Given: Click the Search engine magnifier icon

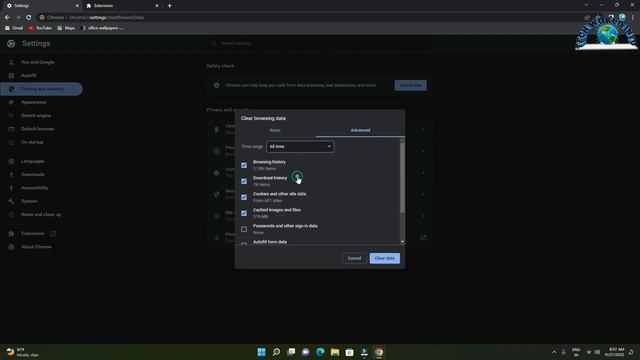Looking at the screenshot, I should coord(11,116).
